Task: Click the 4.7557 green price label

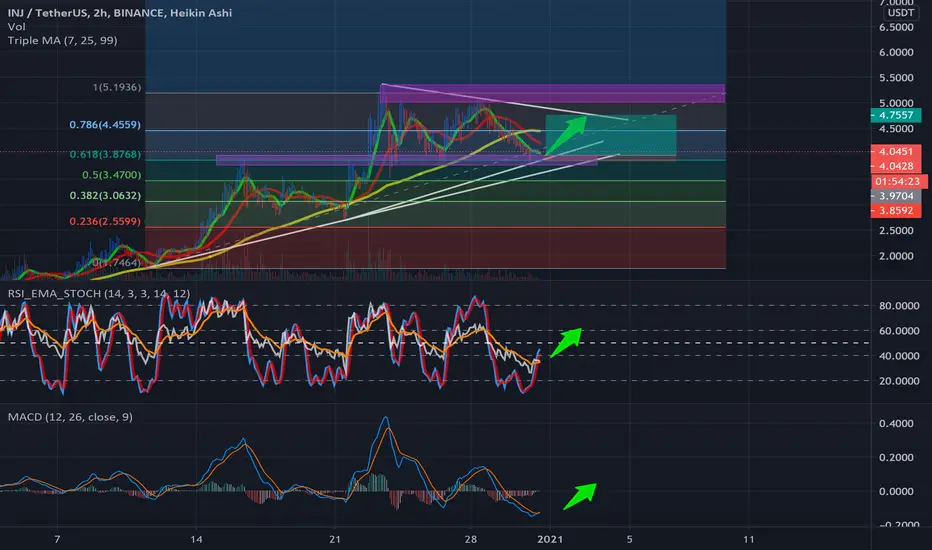Action: [896, 115]
